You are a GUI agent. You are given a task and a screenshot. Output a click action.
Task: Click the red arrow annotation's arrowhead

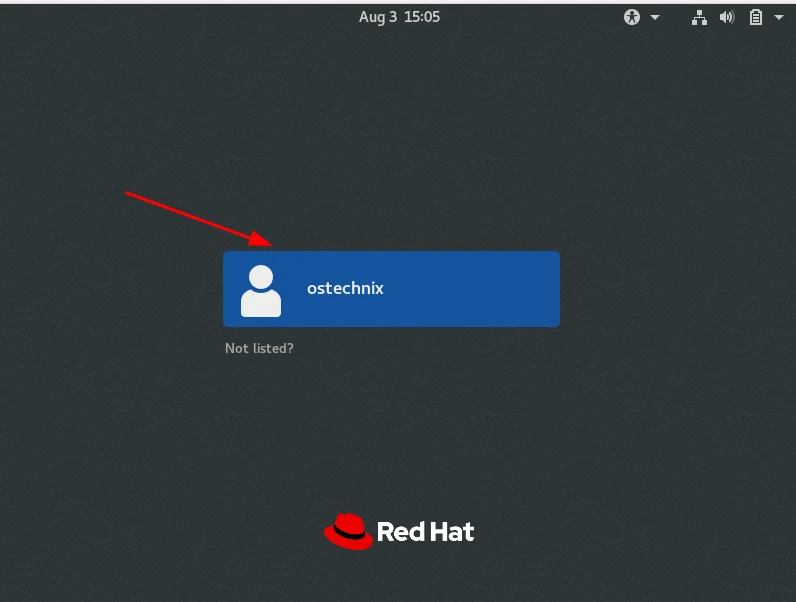[x=263, y=241]
